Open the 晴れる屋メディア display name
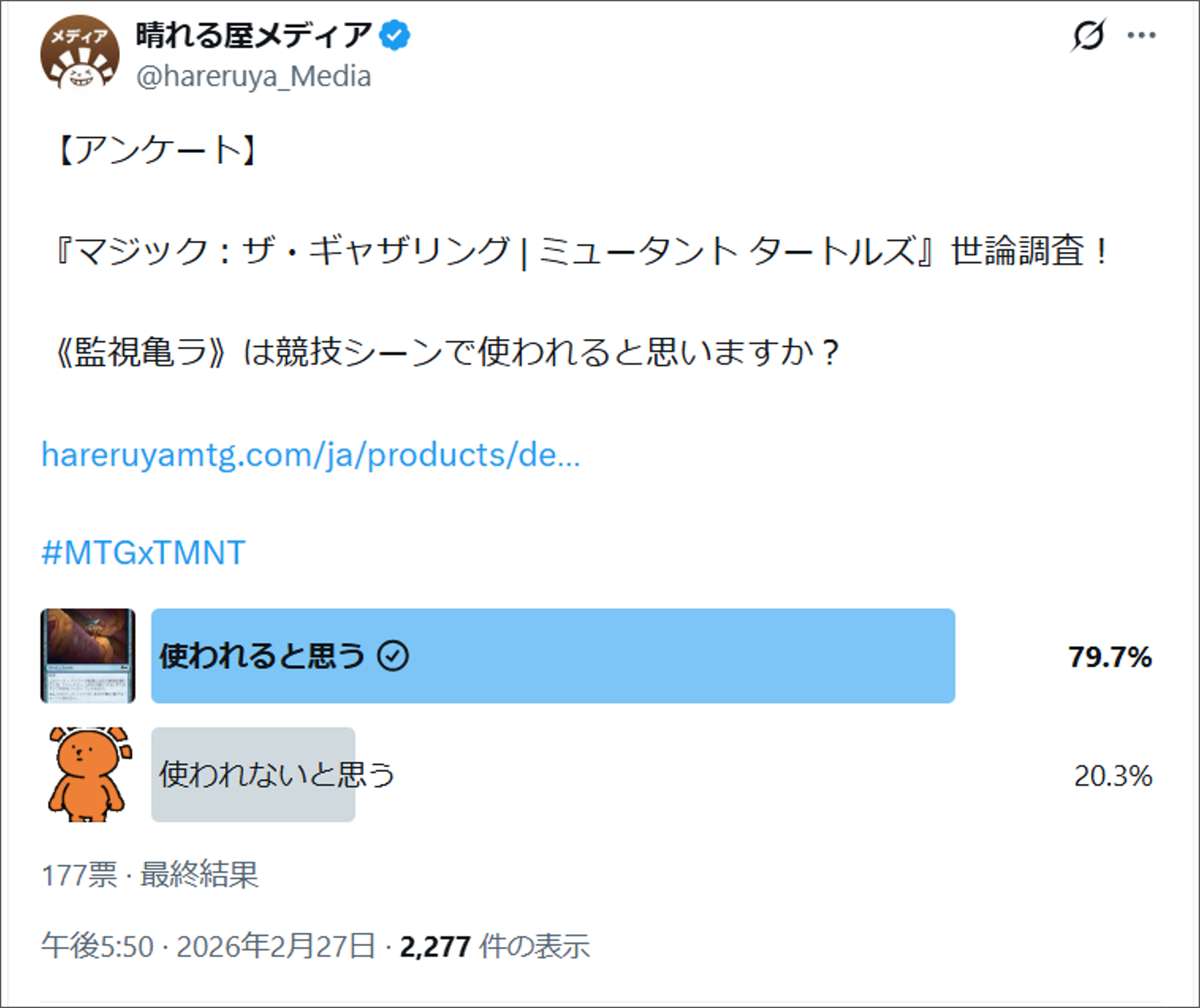1200x1008 pixels. pyautogui.click(x=254, y=36)
